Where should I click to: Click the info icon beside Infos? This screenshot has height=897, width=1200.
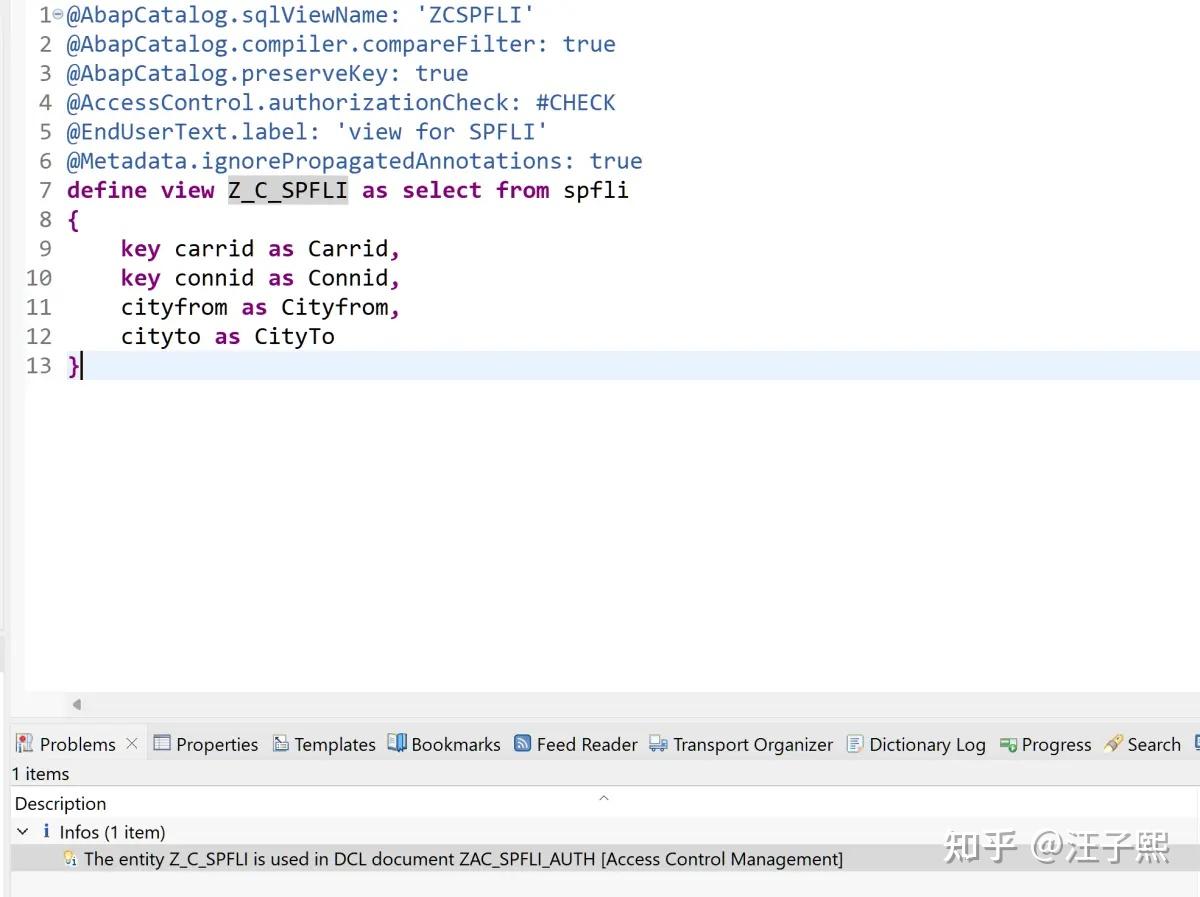click(46, 831)
